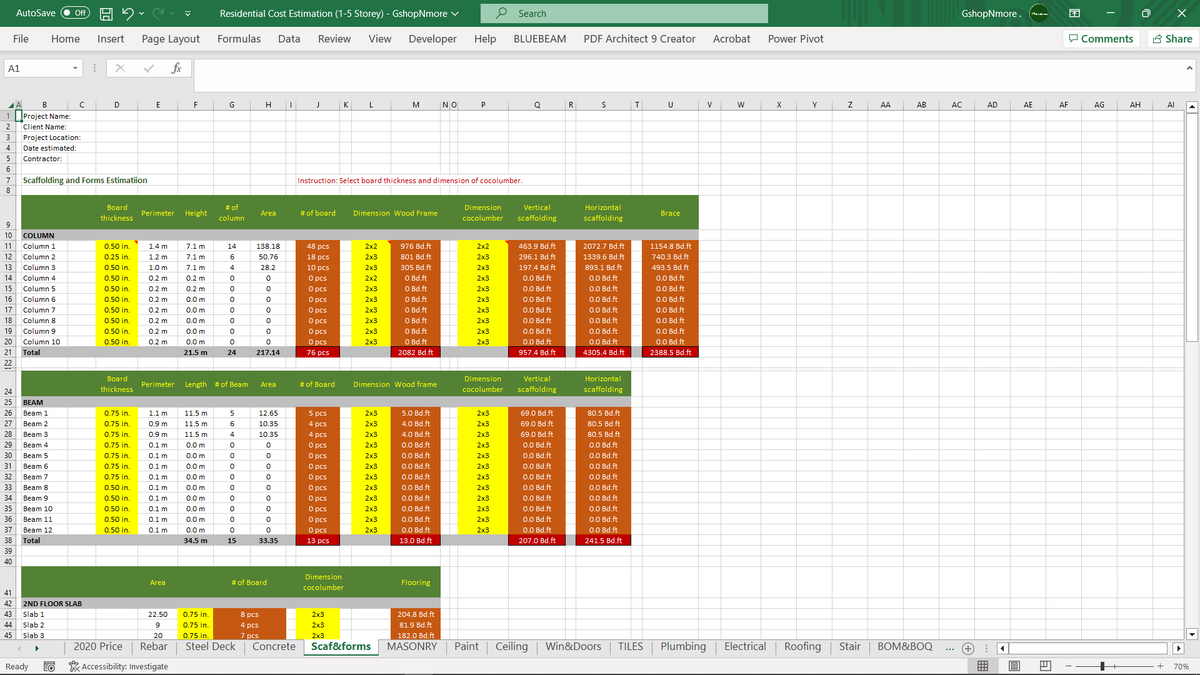Open the Page Layout tab
This screenshot has width=1200, height=675.
(171, 39)
